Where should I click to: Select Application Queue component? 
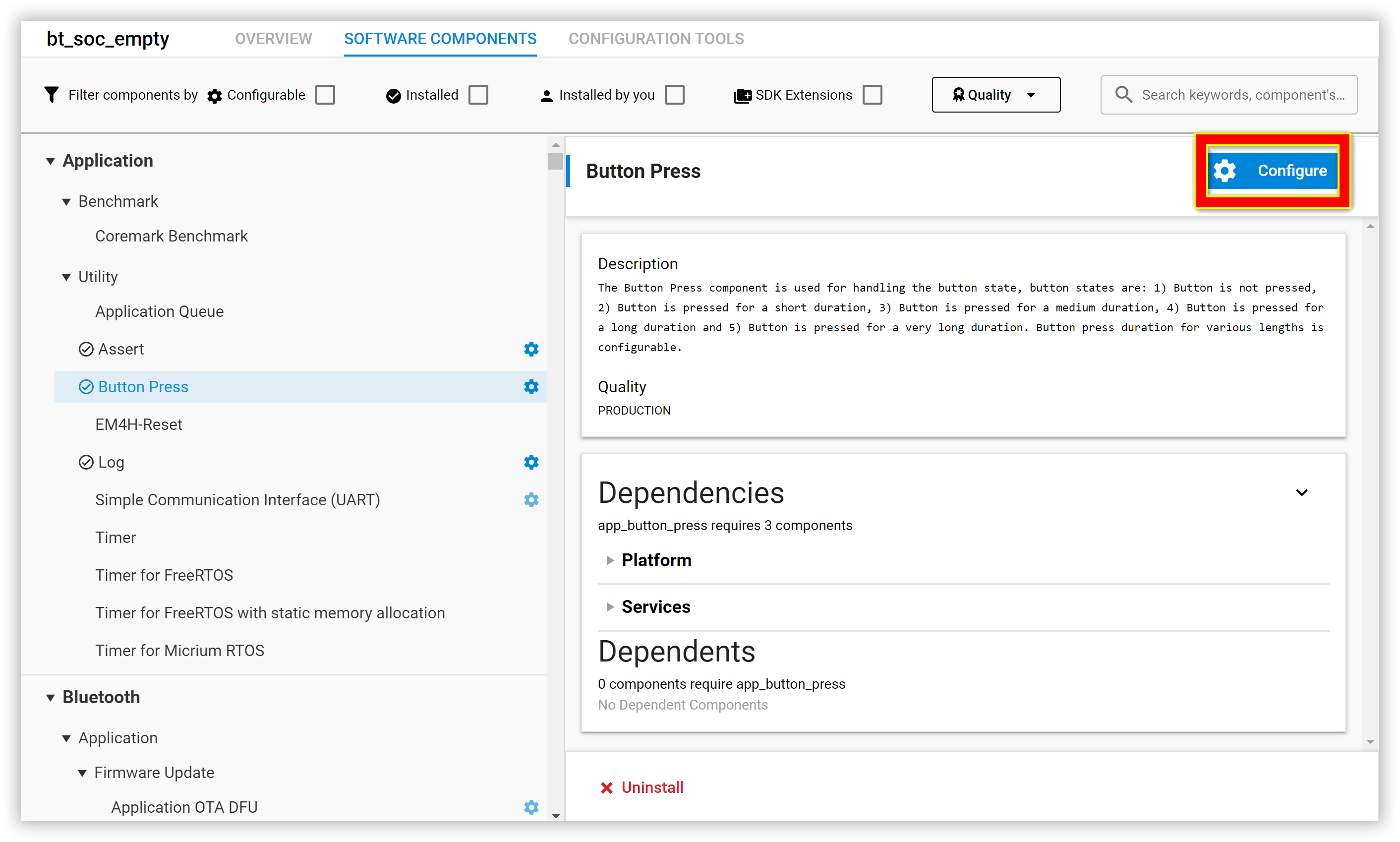159,311
